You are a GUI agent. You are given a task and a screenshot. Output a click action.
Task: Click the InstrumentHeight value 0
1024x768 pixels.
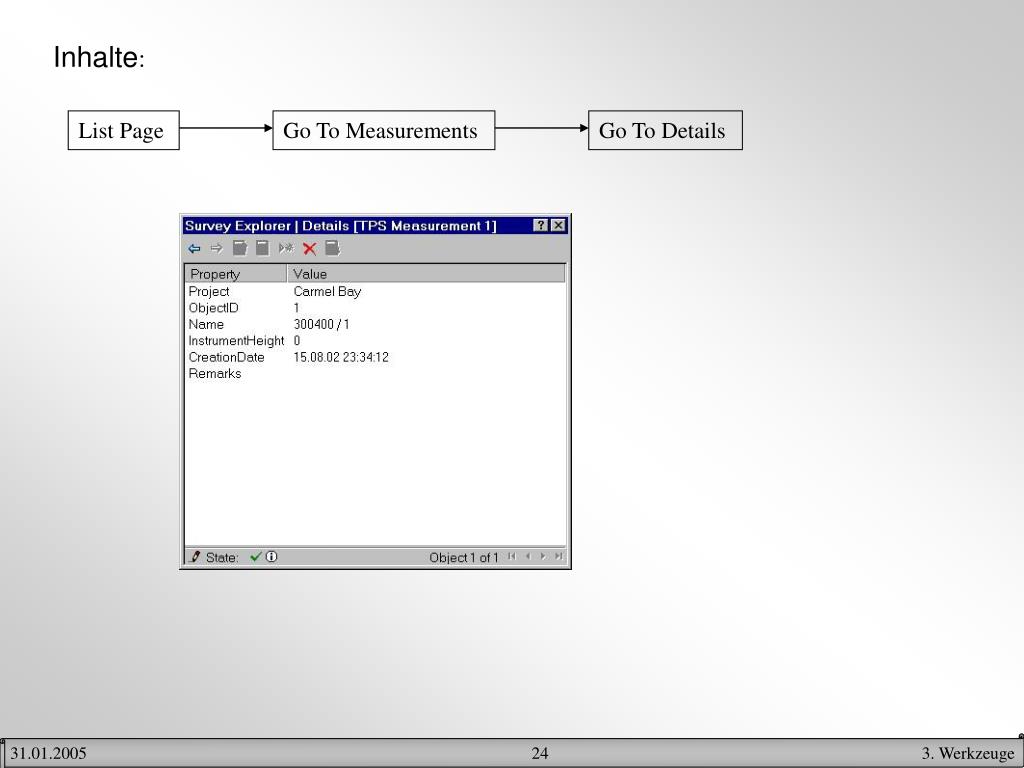click(296, 340)
